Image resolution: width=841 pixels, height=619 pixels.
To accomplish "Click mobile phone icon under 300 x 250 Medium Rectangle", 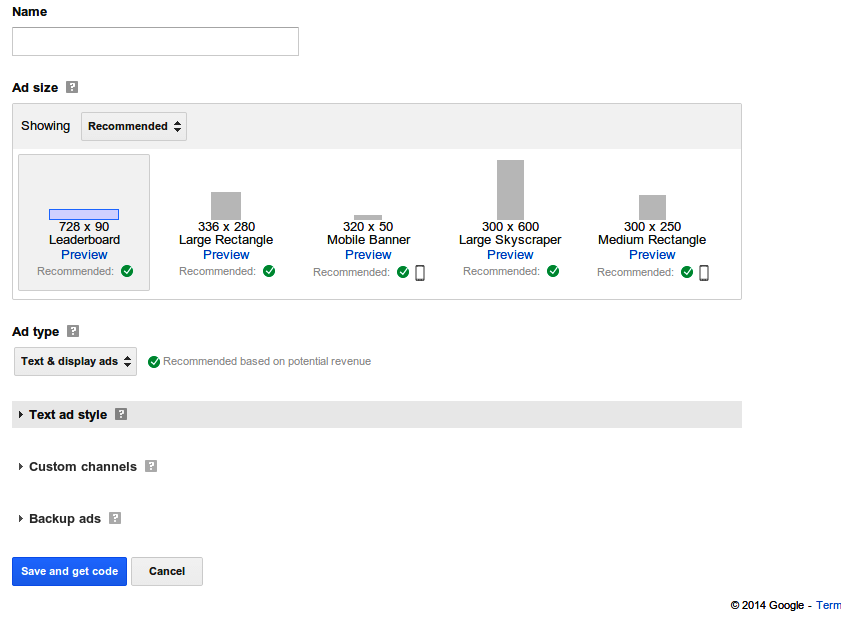I will coord(704,272).
